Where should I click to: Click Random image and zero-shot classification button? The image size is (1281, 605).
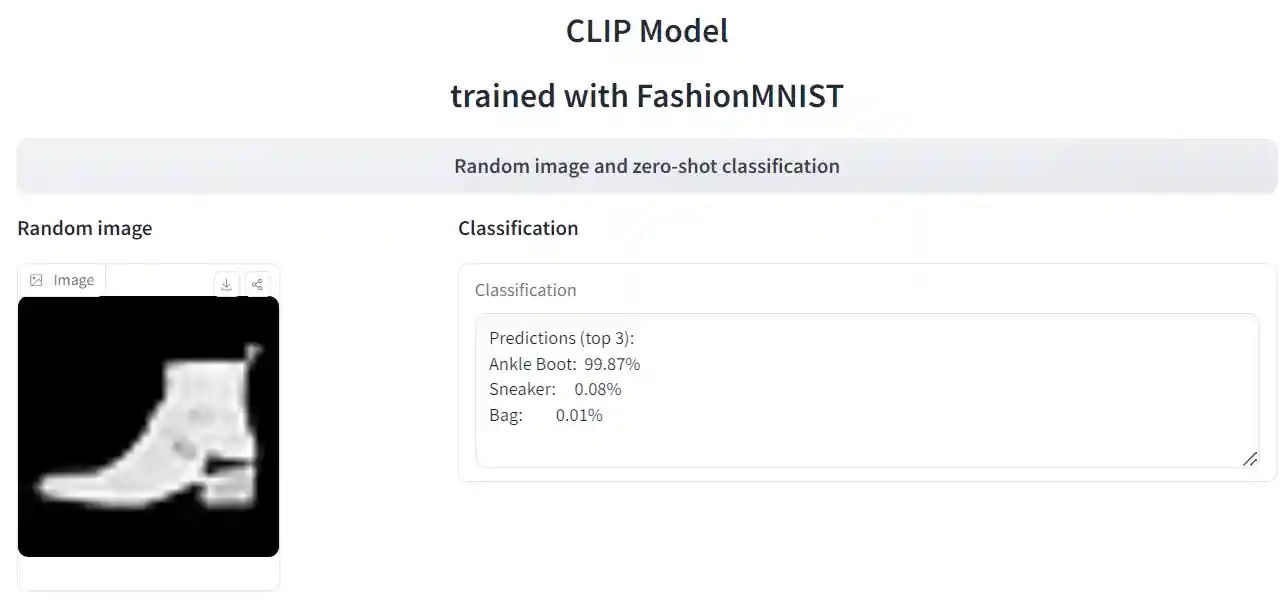click(x=646, y=166)
